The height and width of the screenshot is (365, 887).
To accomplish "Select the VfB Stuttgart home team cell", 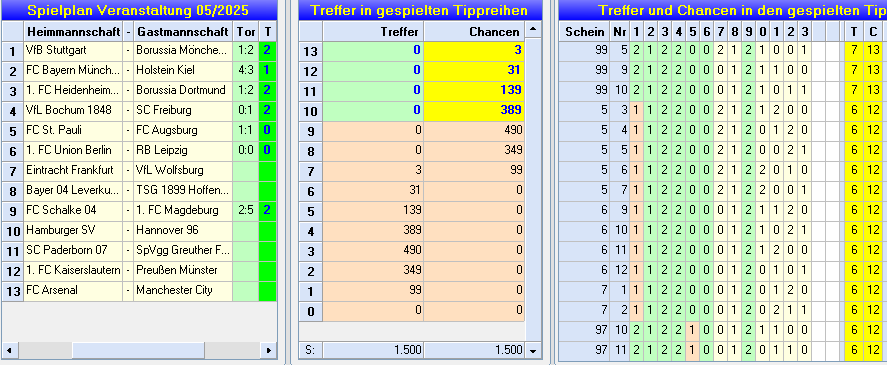I will pyautogui.click(x=73, y=51).
